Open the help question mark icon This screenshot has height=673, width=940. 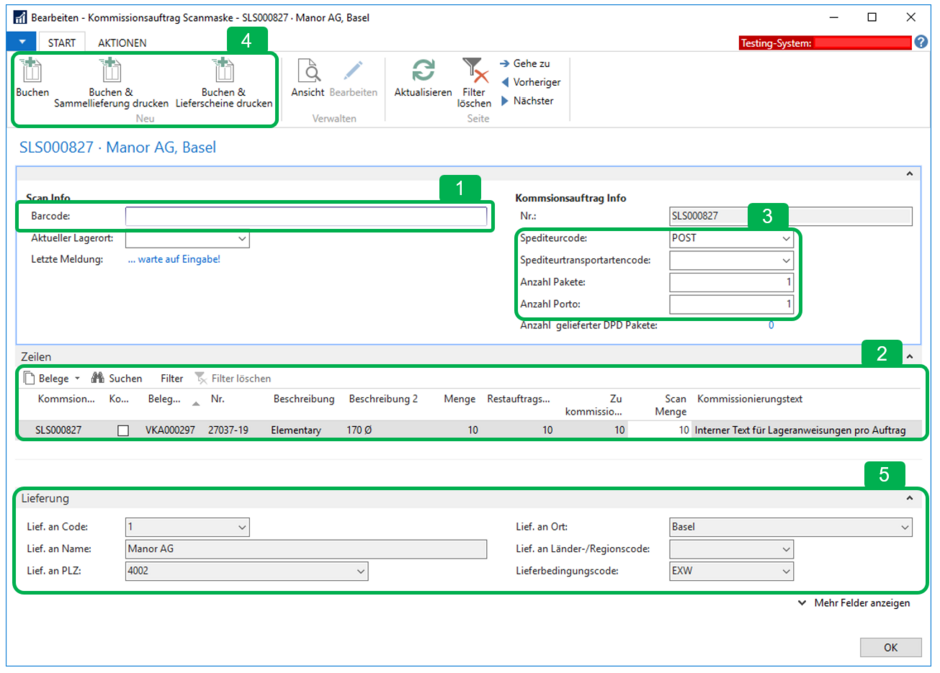[921, 42]
